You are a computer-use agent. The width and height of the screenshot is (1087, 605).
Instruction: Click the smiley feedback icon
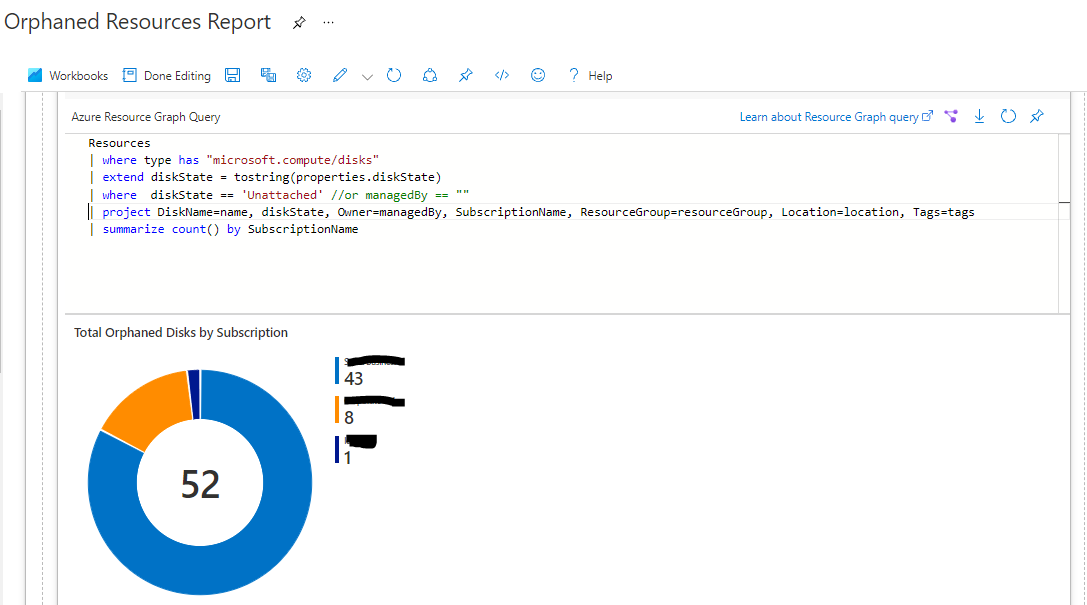(538, 76)
